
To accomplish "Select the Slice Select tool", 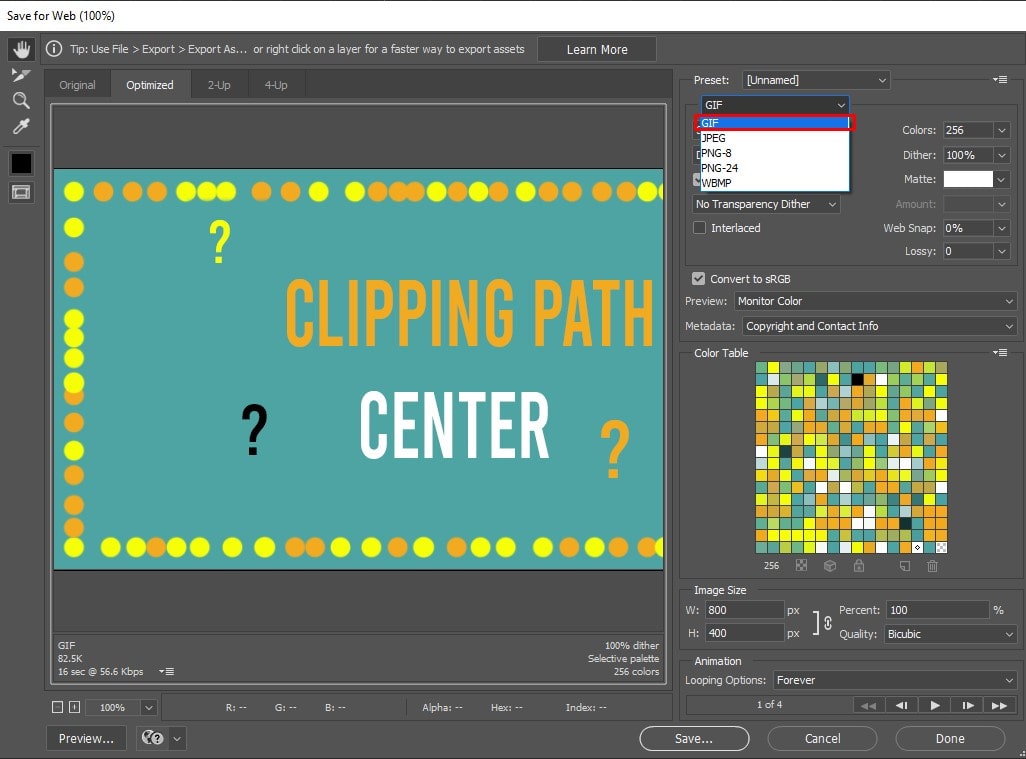I will pyautogui.click(x=21, y=75).
